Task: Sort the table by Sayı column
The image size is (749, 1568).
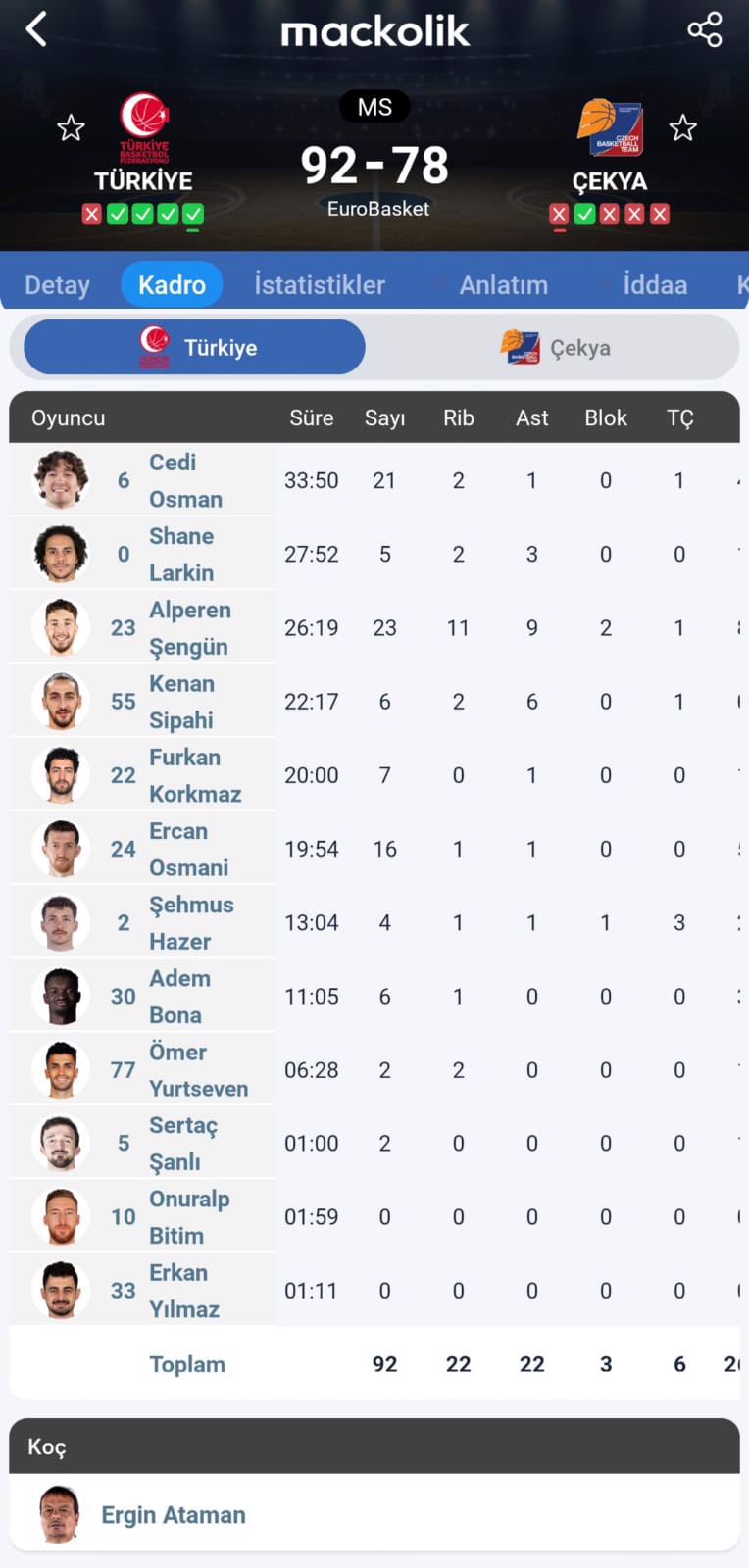Action: click(384, 418)
